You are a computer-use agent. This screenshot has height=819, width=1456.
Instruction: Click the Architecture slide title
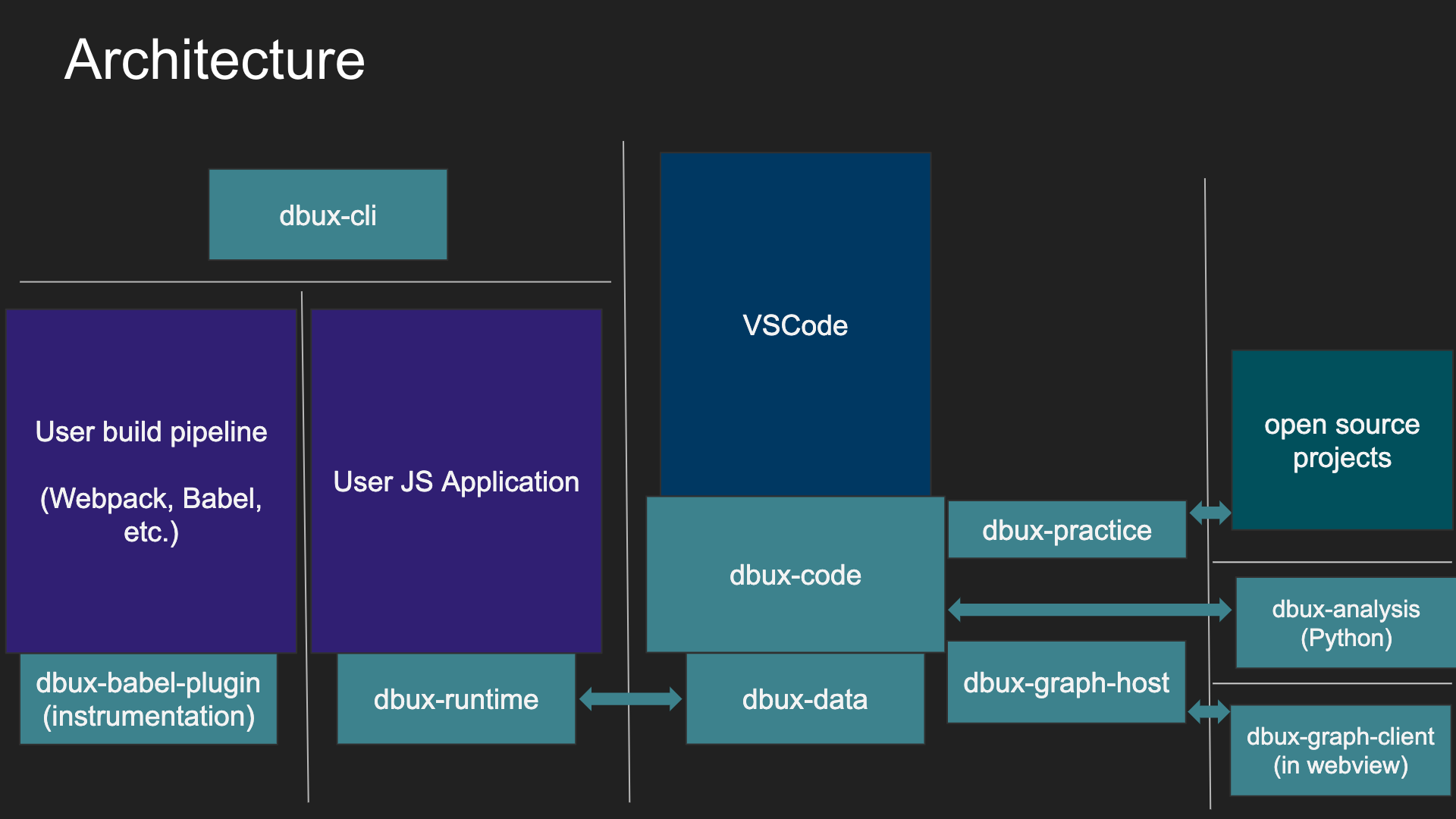pyautogui.click(x=215, y=59)
